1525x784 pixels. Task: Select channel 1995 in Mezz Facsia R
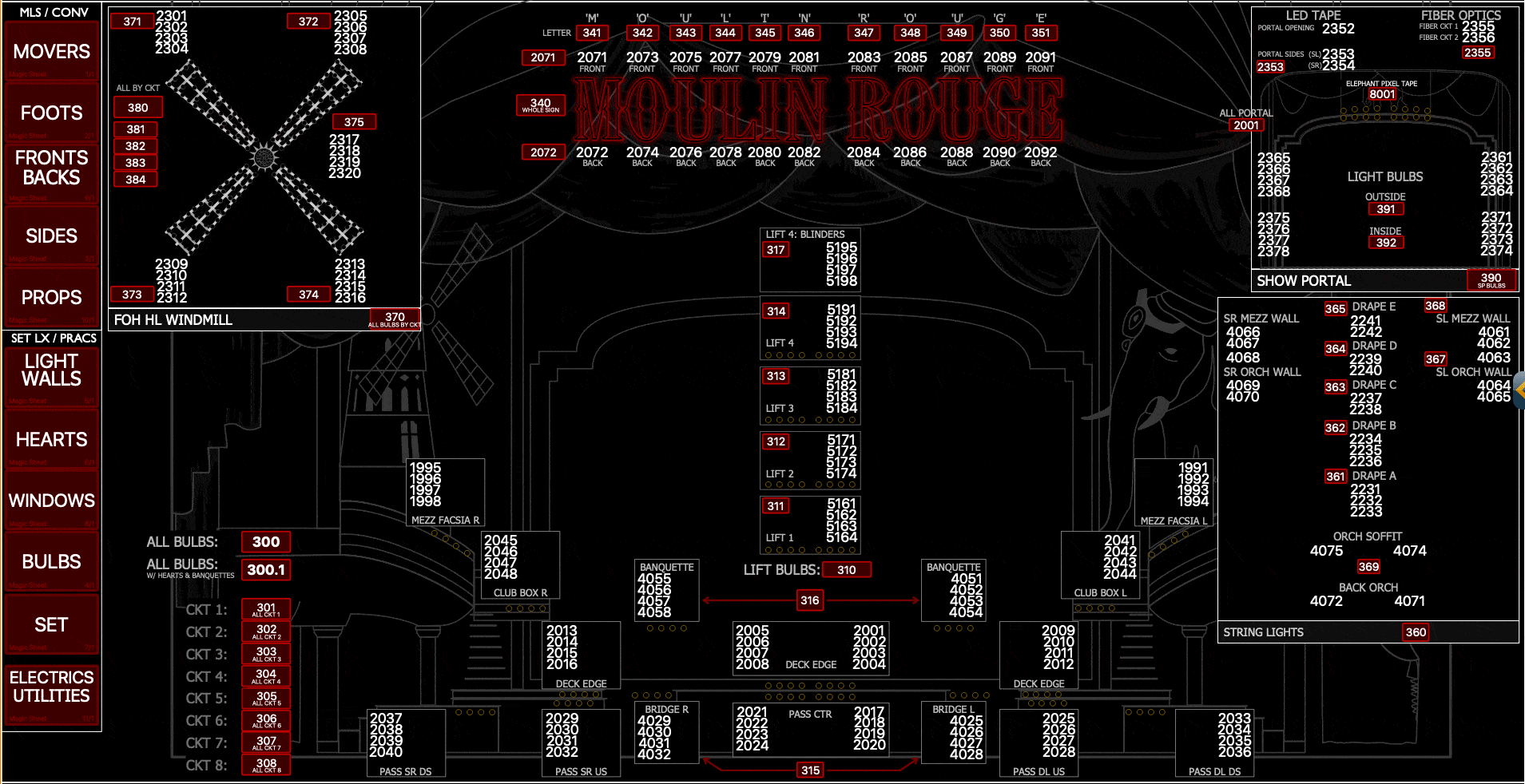pos(425,468)
